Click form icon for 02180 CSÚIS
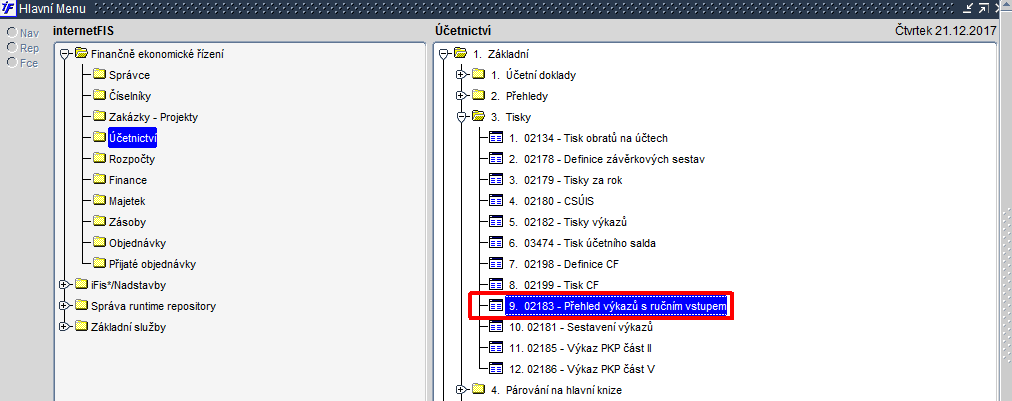Image resolution: width=1012 pixels, height=401 pixels. 496,201
